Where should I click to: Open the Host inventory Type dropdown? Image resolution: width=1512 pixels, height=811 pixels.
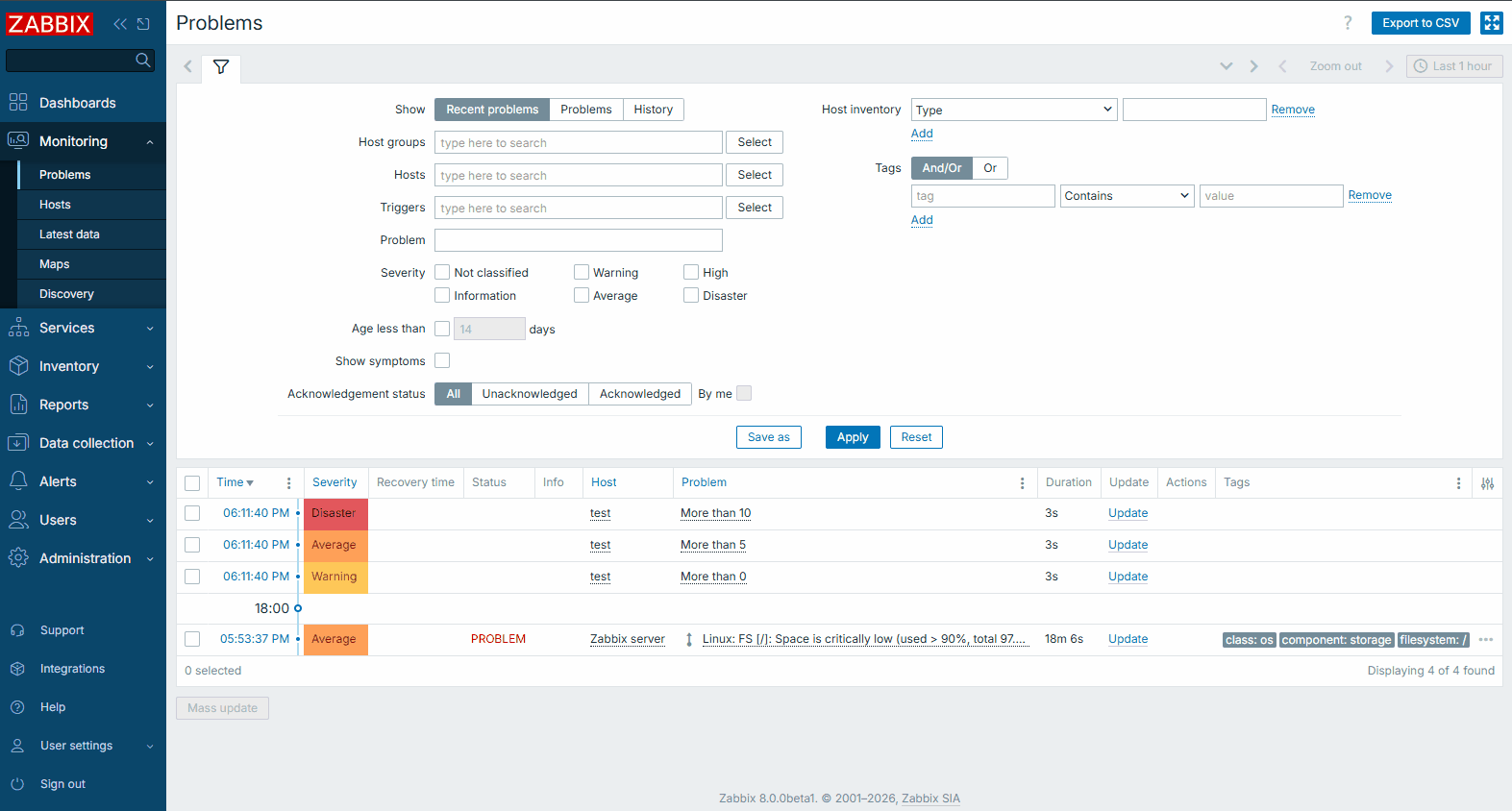(1013, 111)
